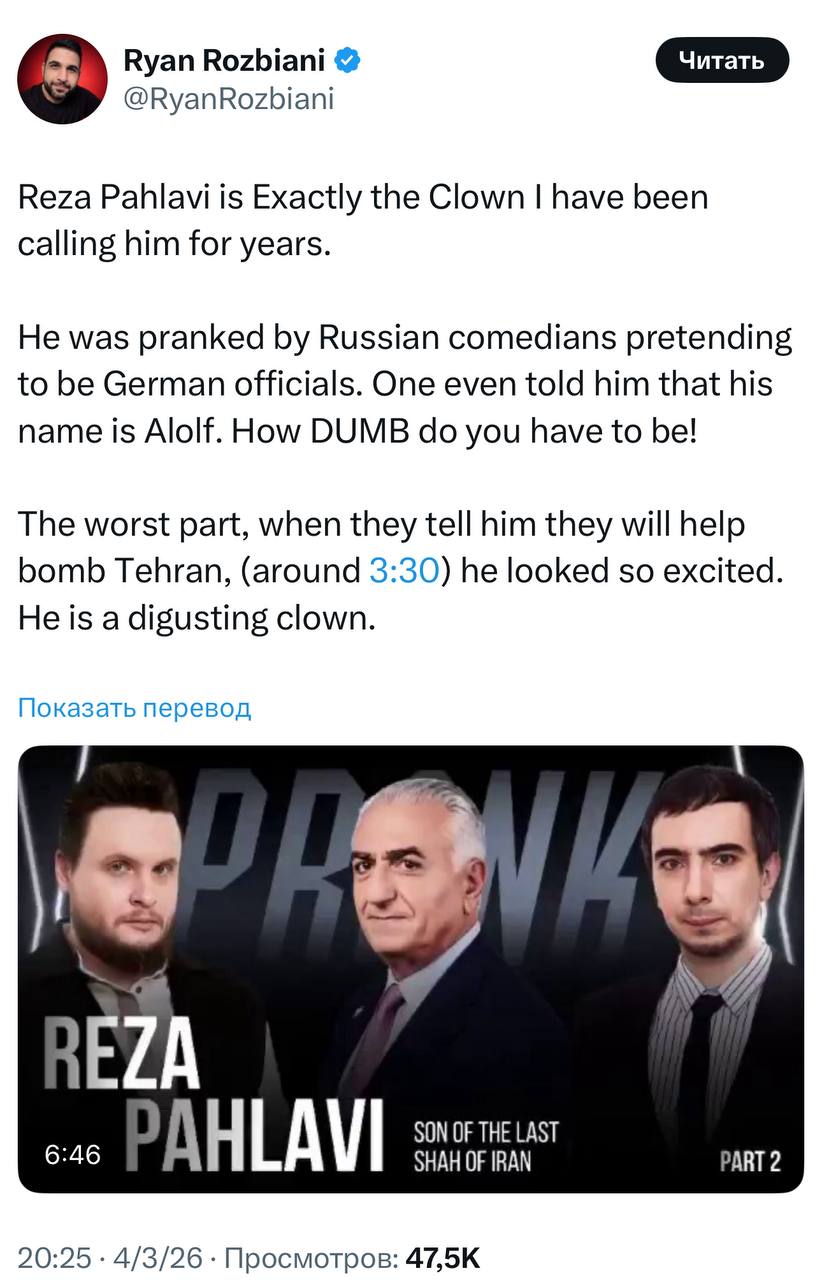
Task: Click the blue verified badge
Action: [347, 62]
